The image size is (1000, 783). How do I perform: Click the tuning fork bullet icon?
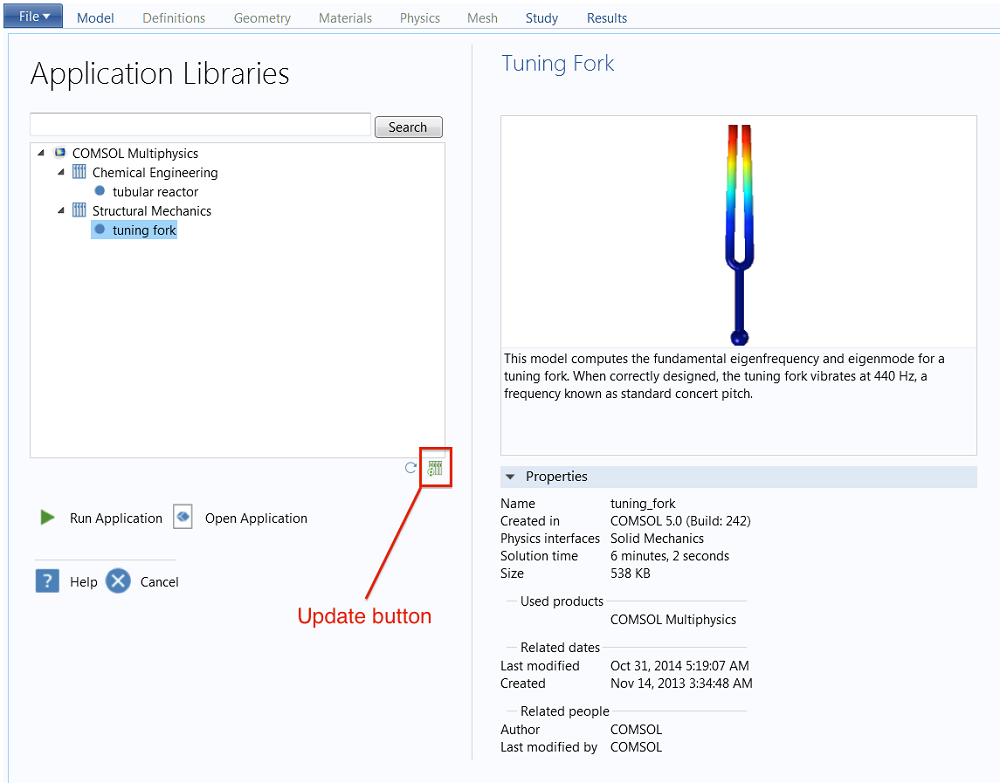tap(99, 229)
